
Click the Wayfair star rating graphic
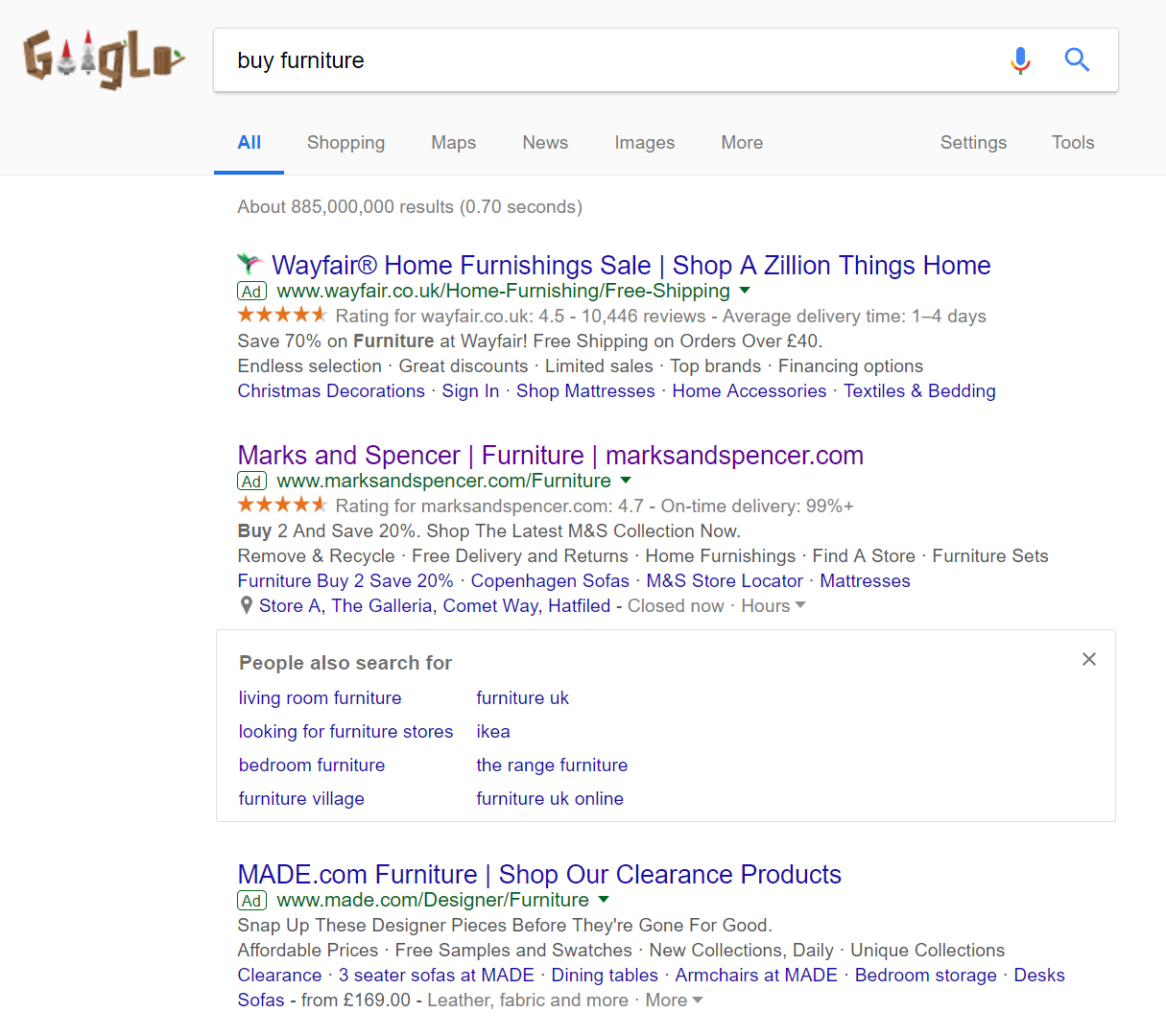tap(282, 315)
